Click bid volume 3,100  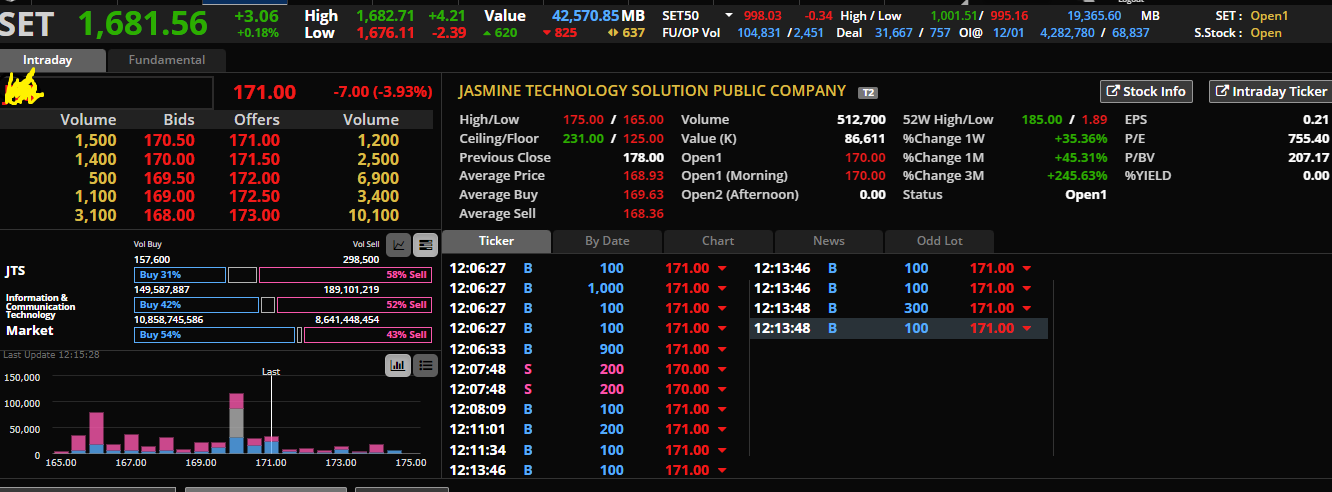tap(96, 215)
